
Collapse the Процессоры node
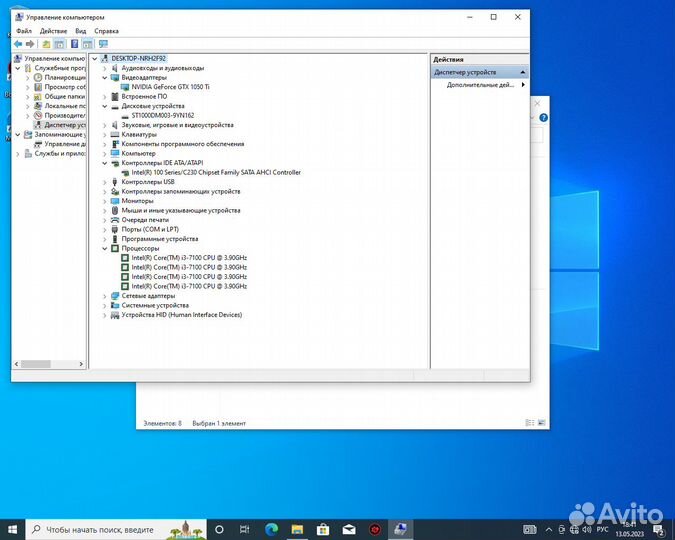click(104, 248)
